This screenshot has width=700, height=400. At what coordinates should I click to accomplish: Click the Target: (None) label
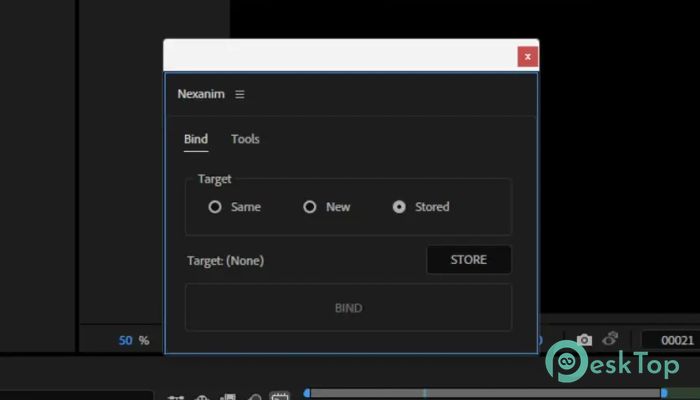(x=225, y=261)
